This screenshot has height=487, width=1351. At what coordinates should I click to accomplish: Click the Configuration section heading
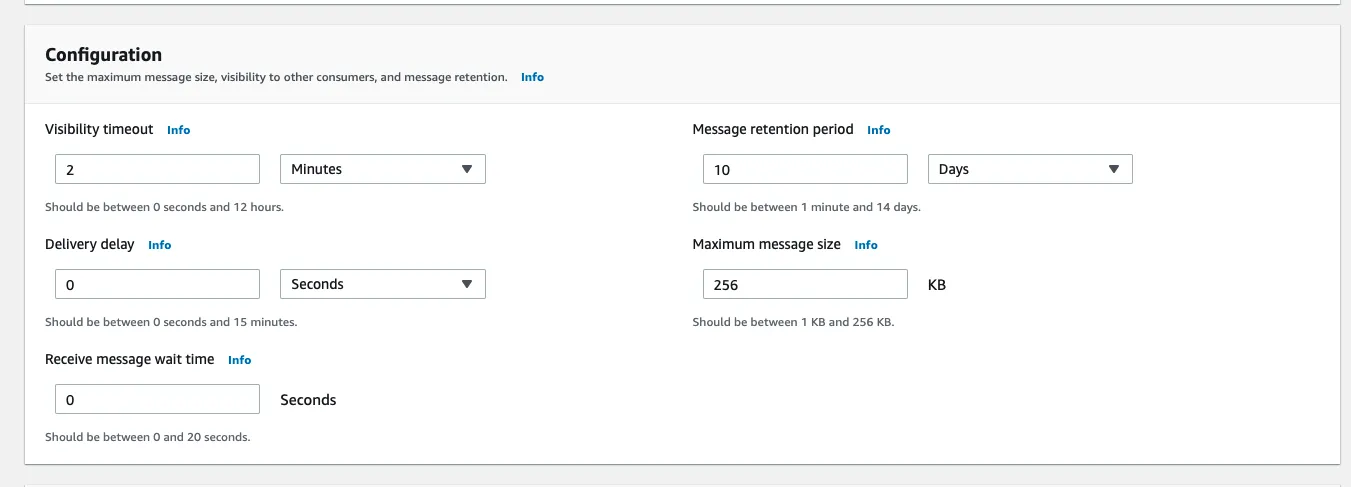(103, 55)
